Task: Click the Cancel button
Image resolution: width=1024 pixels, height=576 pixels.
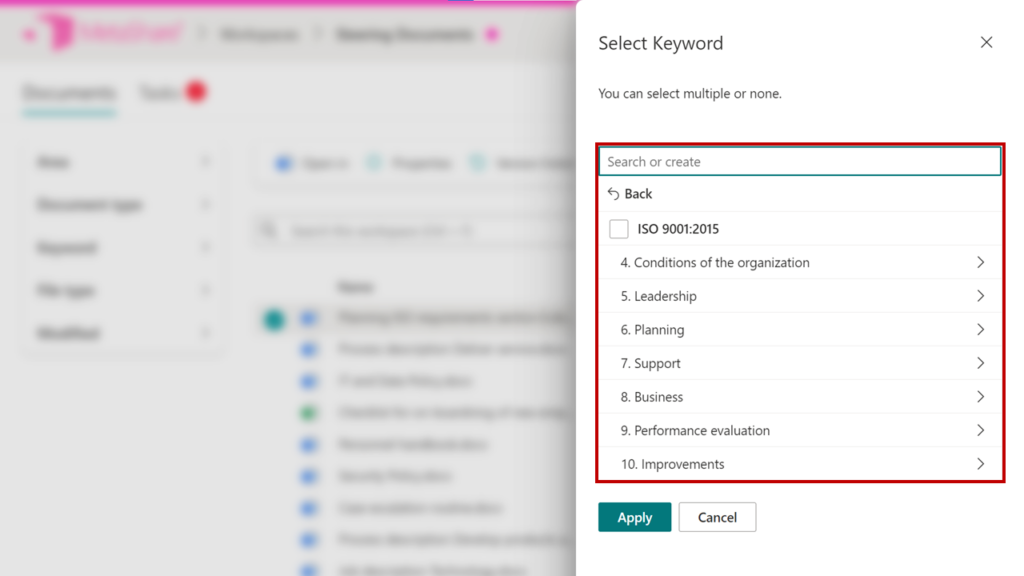Action: [717, 517]
